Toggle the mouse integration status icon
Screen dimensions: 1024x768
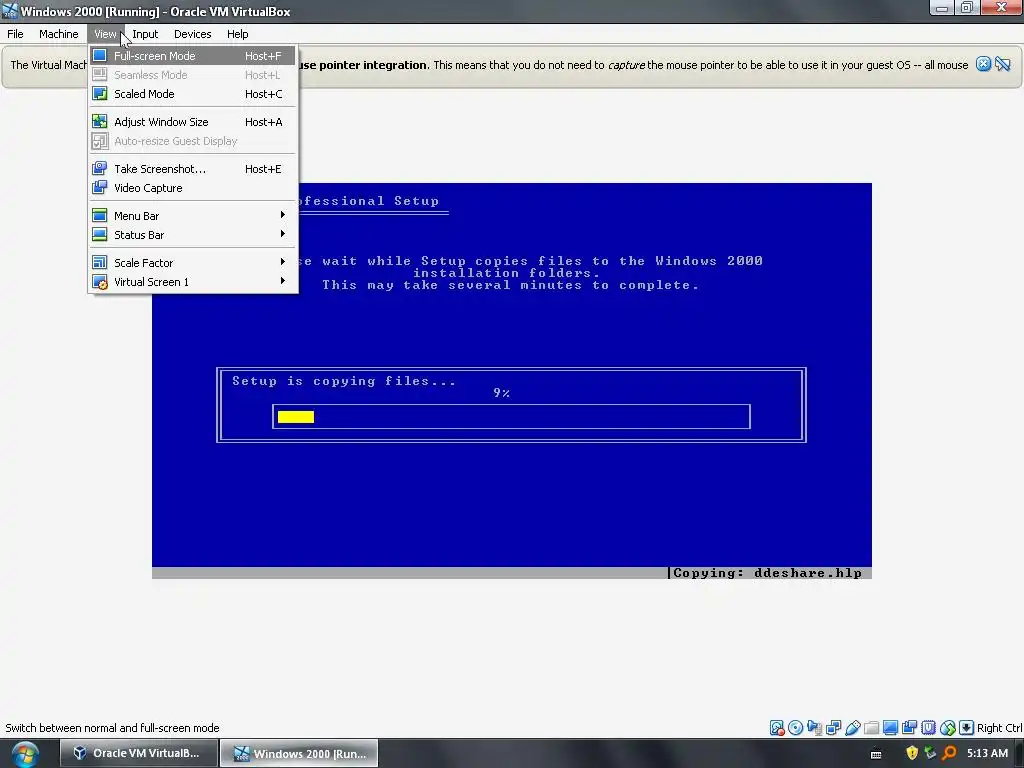[948, 728]
